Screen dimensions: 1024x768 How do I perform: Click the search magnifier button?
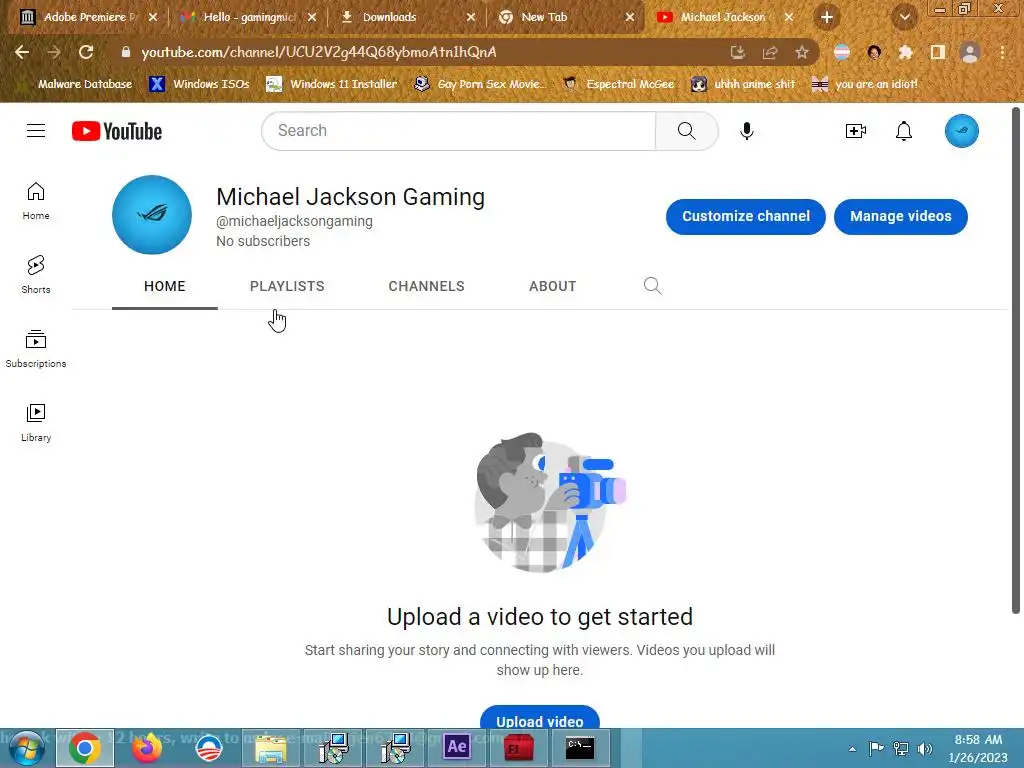coord(686,131)
